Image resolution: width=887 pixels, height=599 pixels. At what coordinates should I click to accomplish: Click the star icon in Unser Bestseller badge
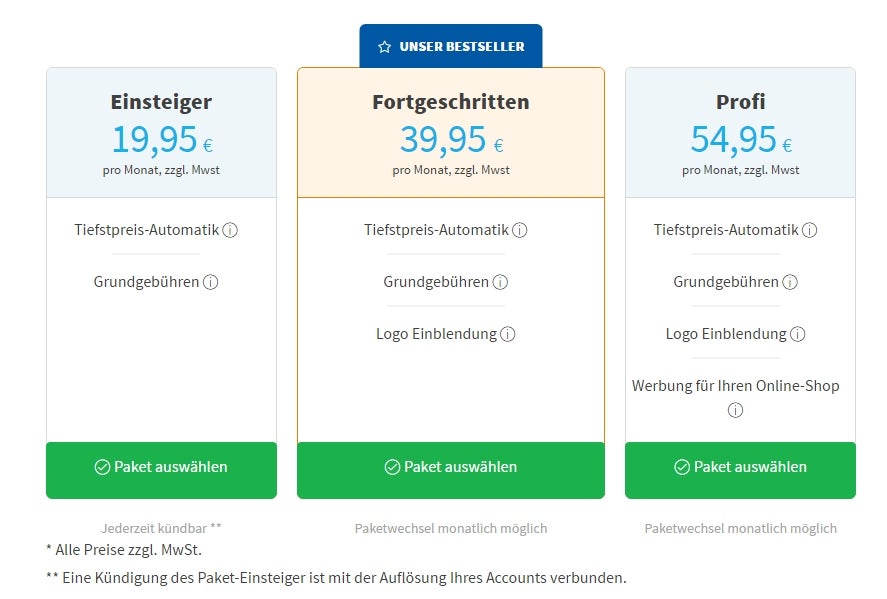(385, 47)
